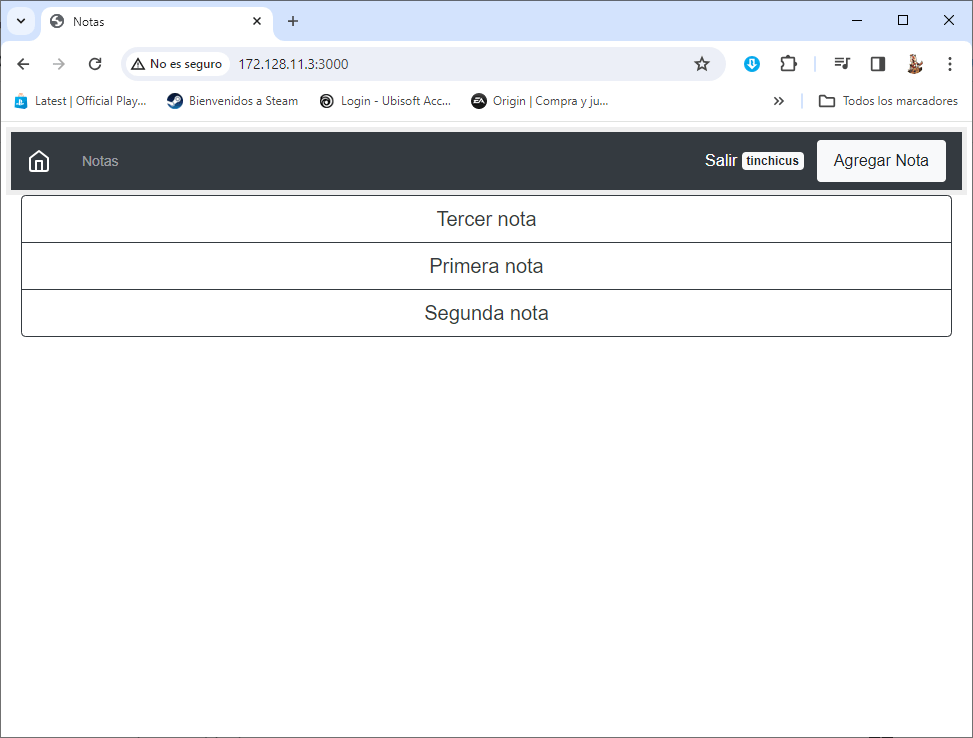The height and width of the screenshot is (738, 973).
Task: Toggle the browser side panel
Action: tap(878, 64)
